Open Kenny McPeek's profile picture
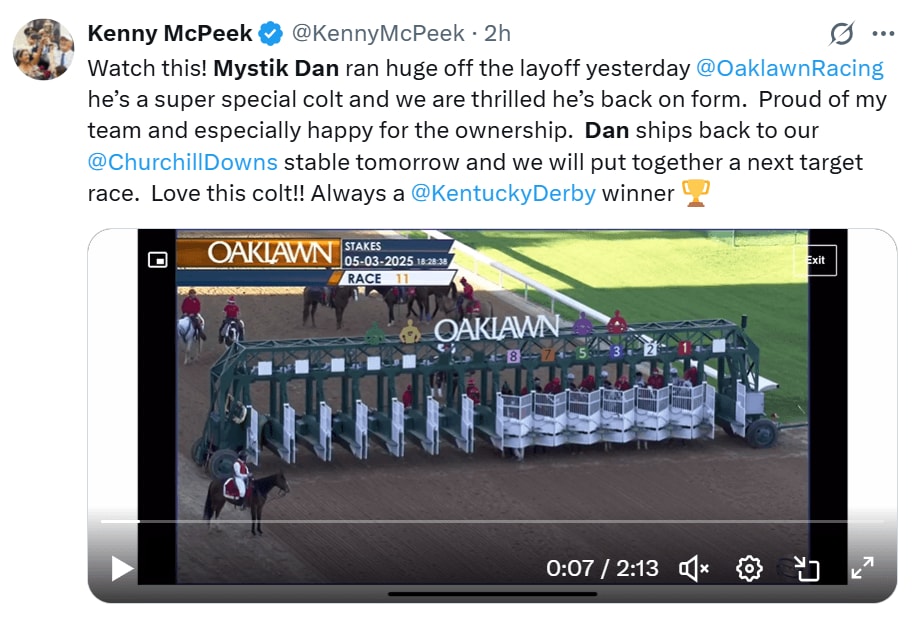The width and height of the screenshot is (921, 617). [x=43, y=49]
